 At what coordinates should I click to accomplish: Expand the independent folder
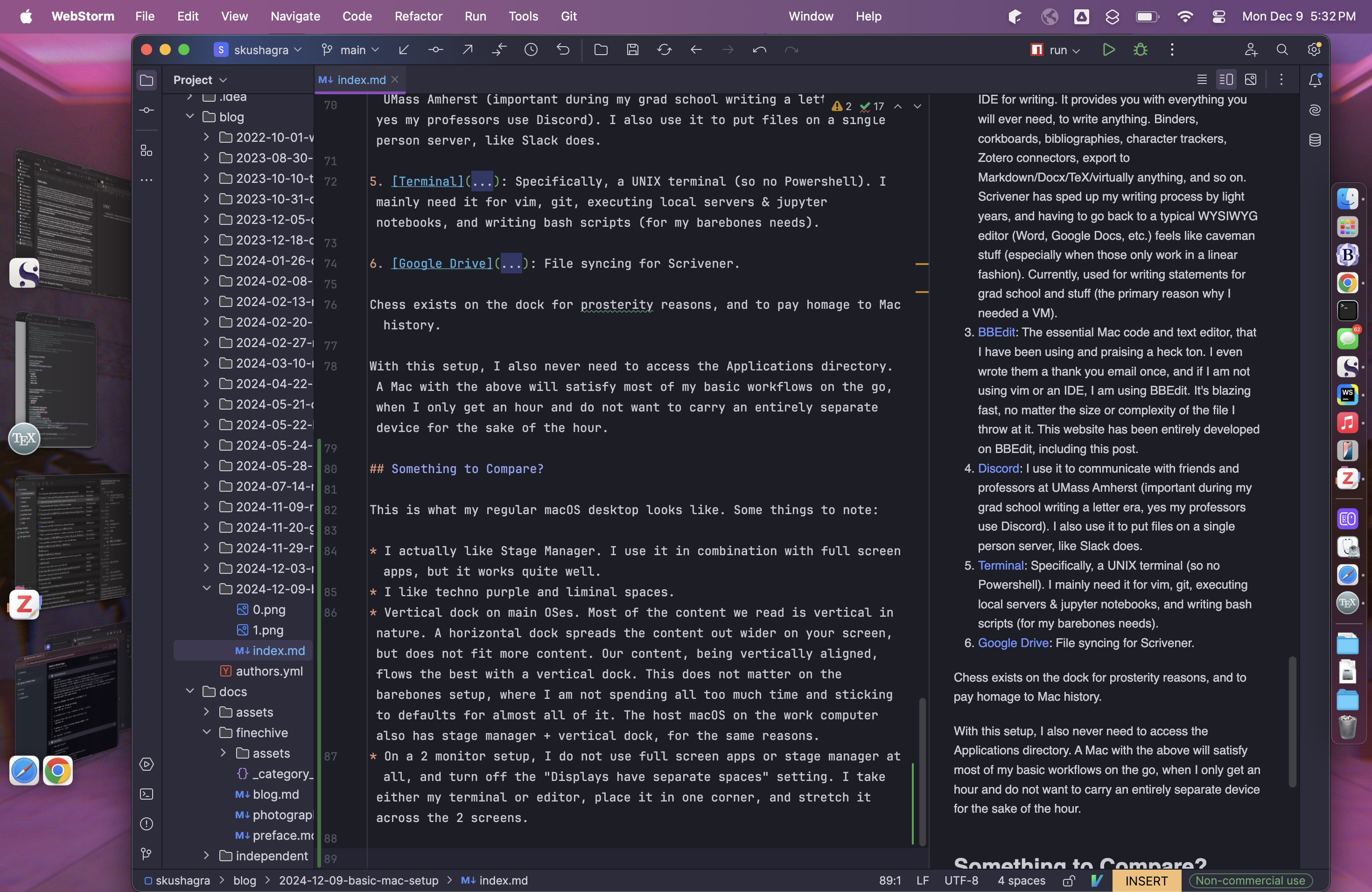206,856
